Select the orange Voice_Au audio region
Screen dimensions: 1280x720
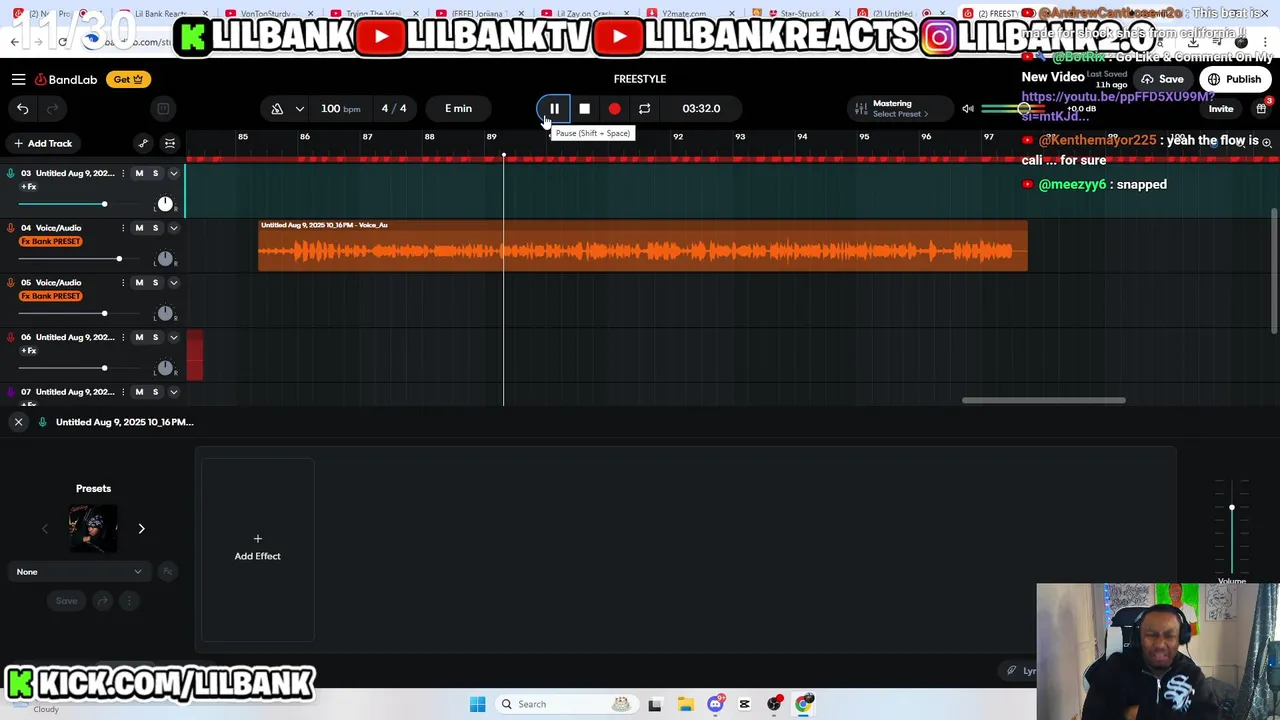click(642, 245)
